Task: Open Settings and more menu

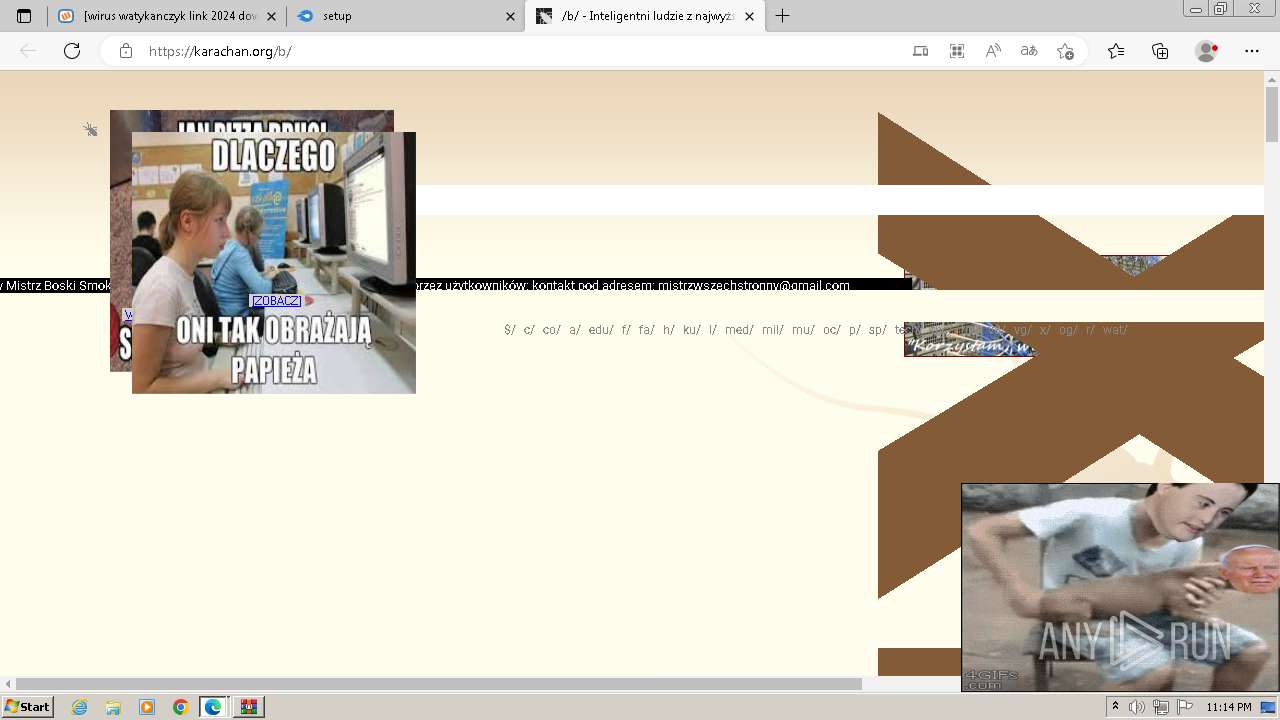Action: (1252, 51)
